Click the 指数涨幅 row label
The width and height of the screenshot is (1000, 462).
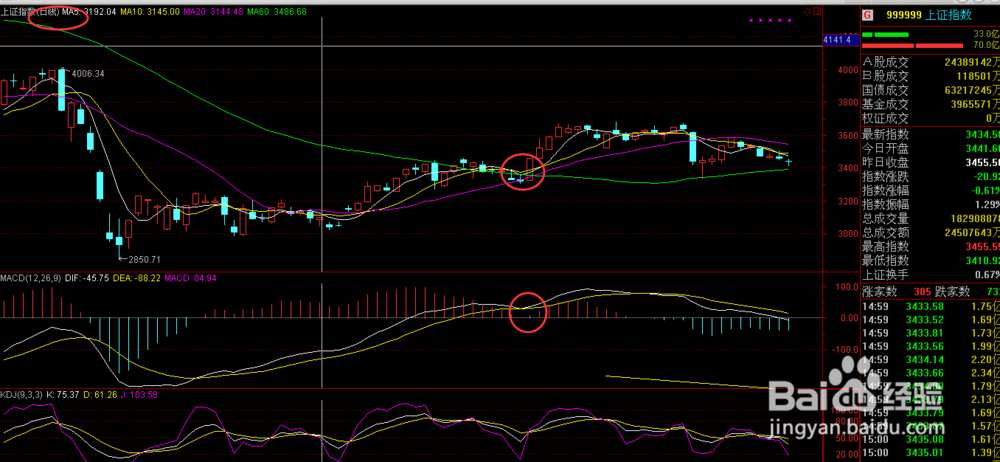tap(884, 190)
